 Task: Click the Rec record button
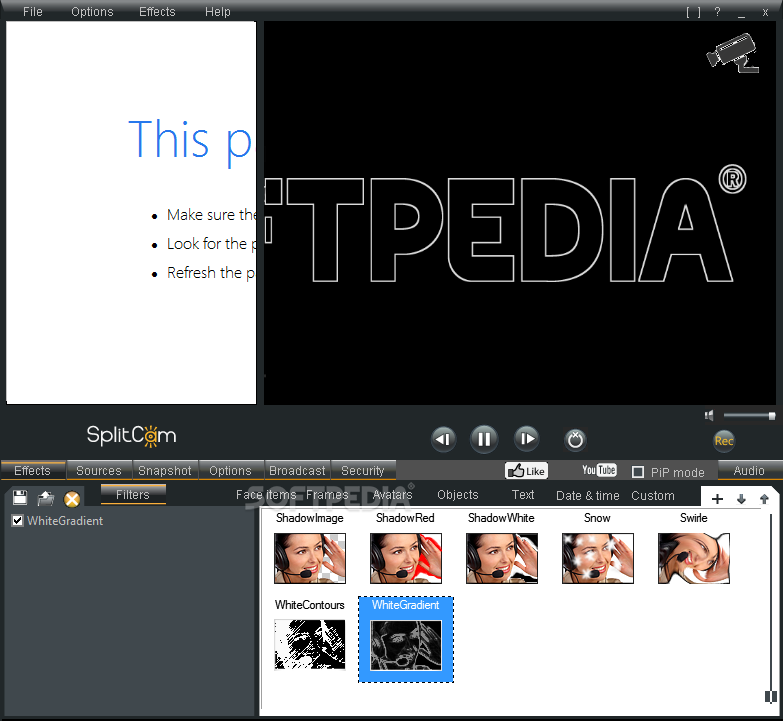(x=724, y=440)
